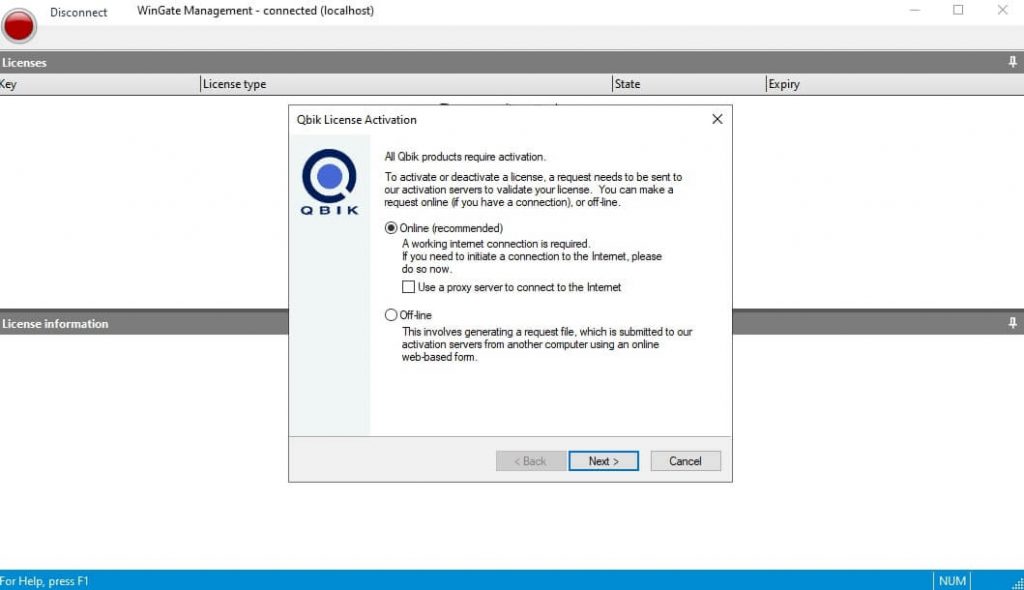Pin the Licenses panel
This screenshot has width=1024, height=590.
(x=1012, y=62)
